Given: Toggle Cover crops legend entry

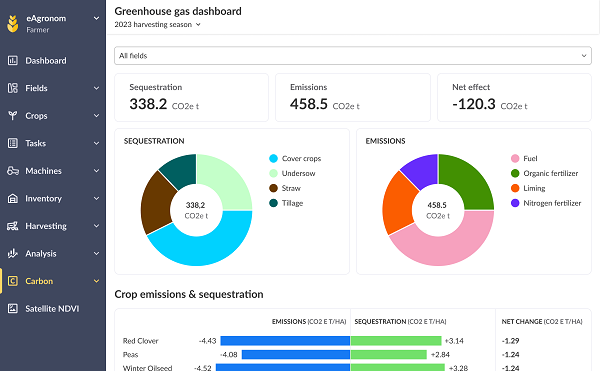Looking at the screenshot, I should 295,158.
